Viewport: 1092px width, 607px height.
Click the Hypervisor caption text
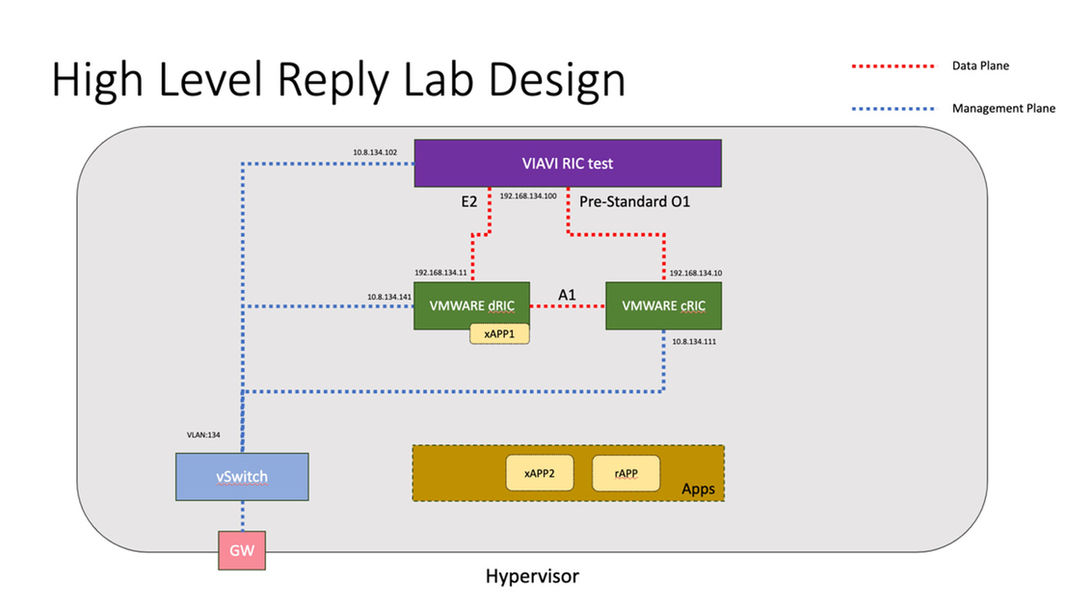[532, 577]
